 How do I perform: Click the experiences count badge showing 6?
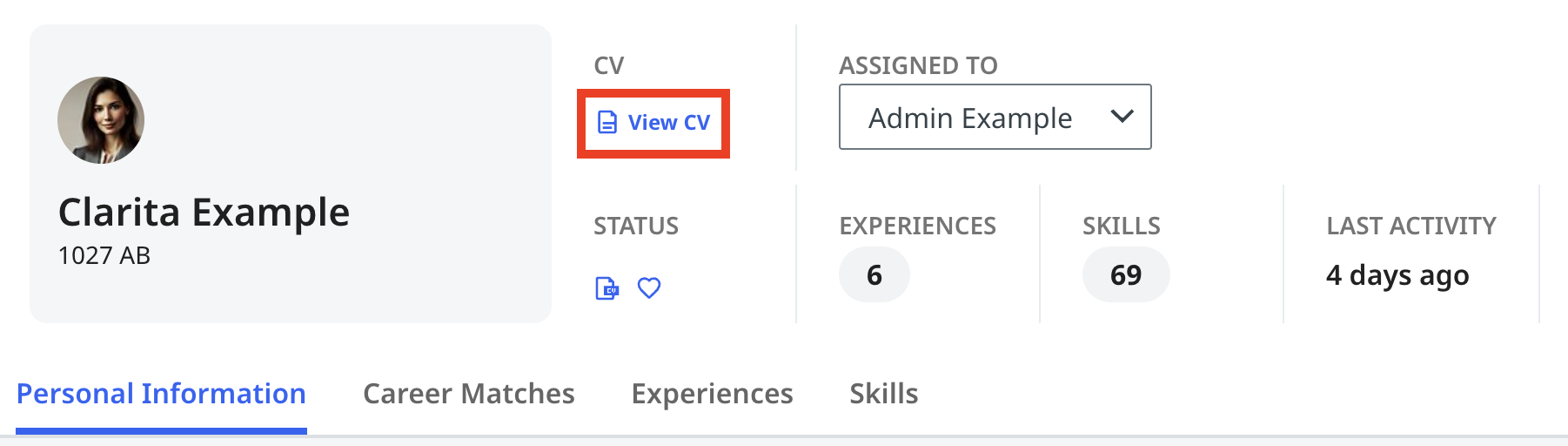[874, 275]
